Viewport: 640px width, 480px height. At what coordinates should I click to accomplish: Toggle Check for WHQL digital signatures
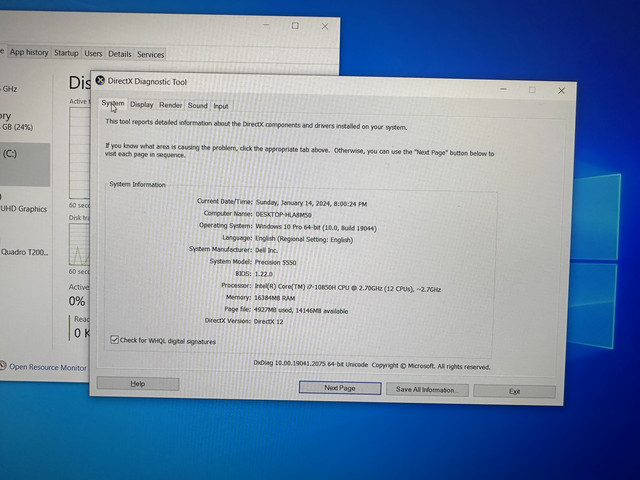click(114, 340)
